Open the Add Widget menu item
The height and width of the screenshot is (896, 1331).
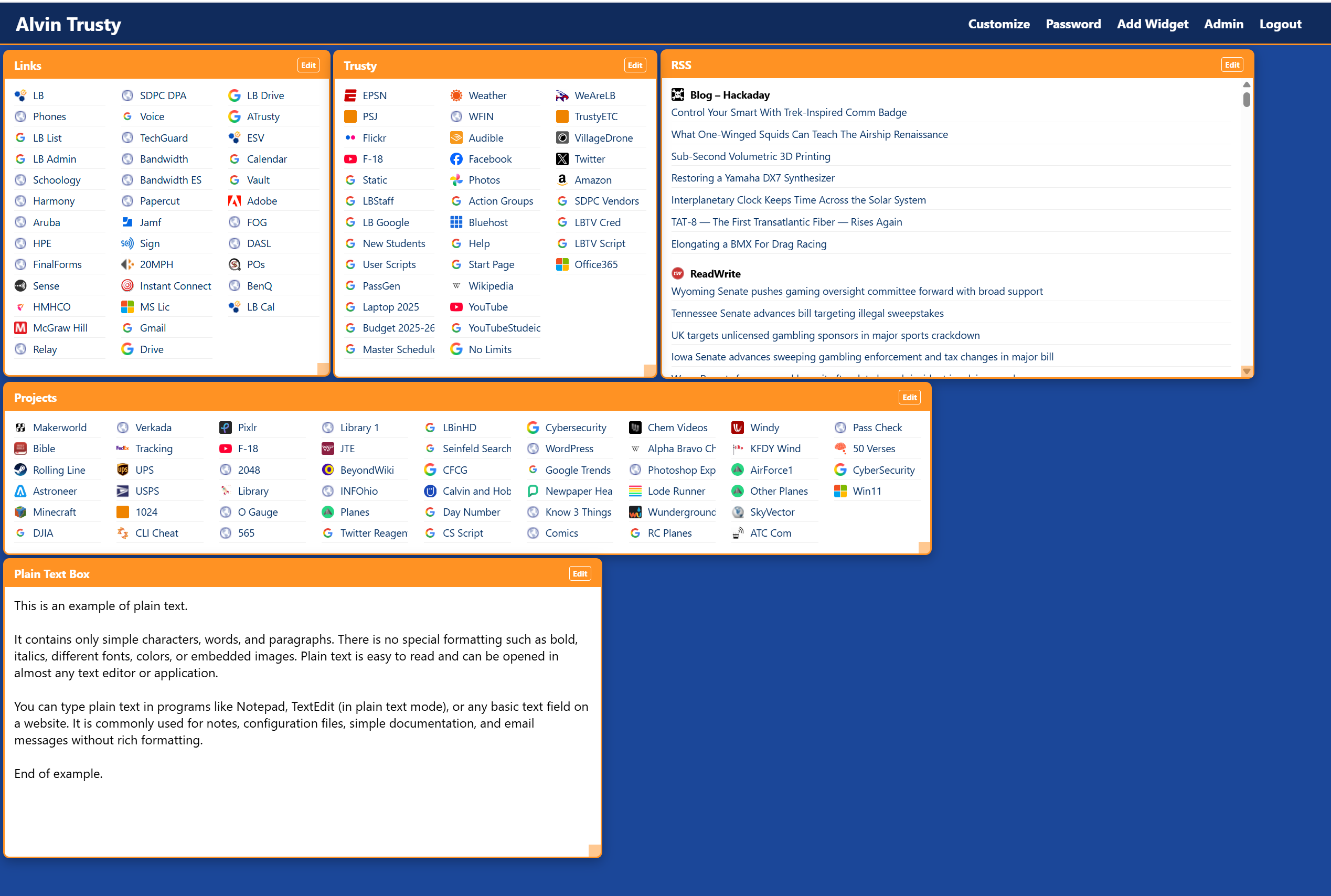[1152, 24]
